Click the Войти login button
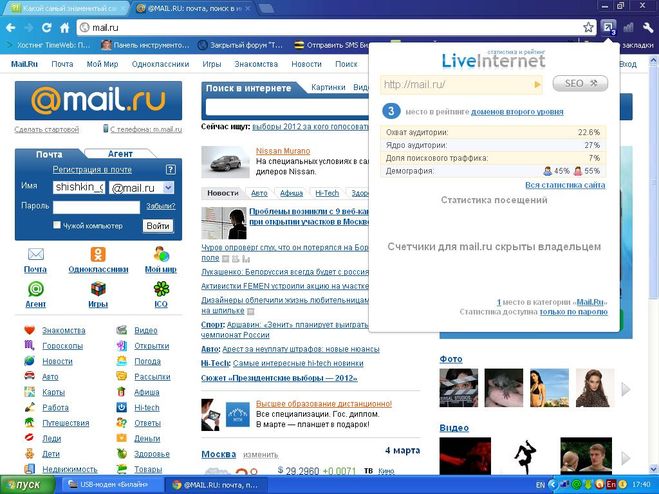659x494 pixels. tap(158, 226)
